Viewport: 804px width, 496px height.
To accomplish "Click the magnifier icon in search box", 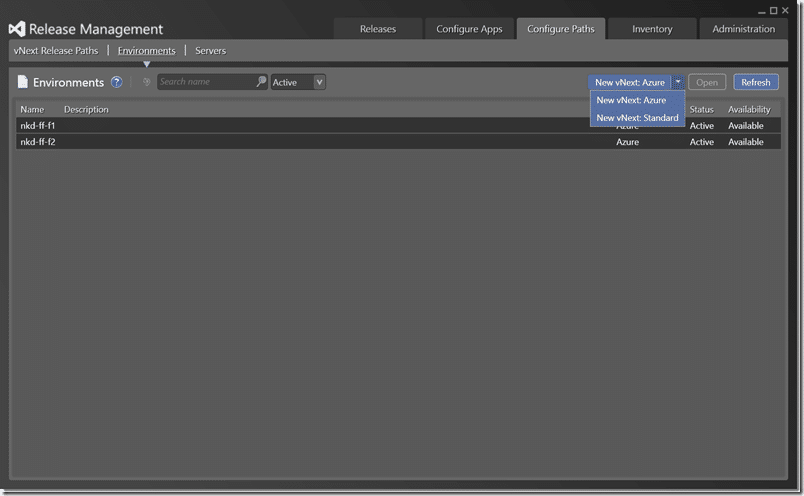I will [261, 82].
